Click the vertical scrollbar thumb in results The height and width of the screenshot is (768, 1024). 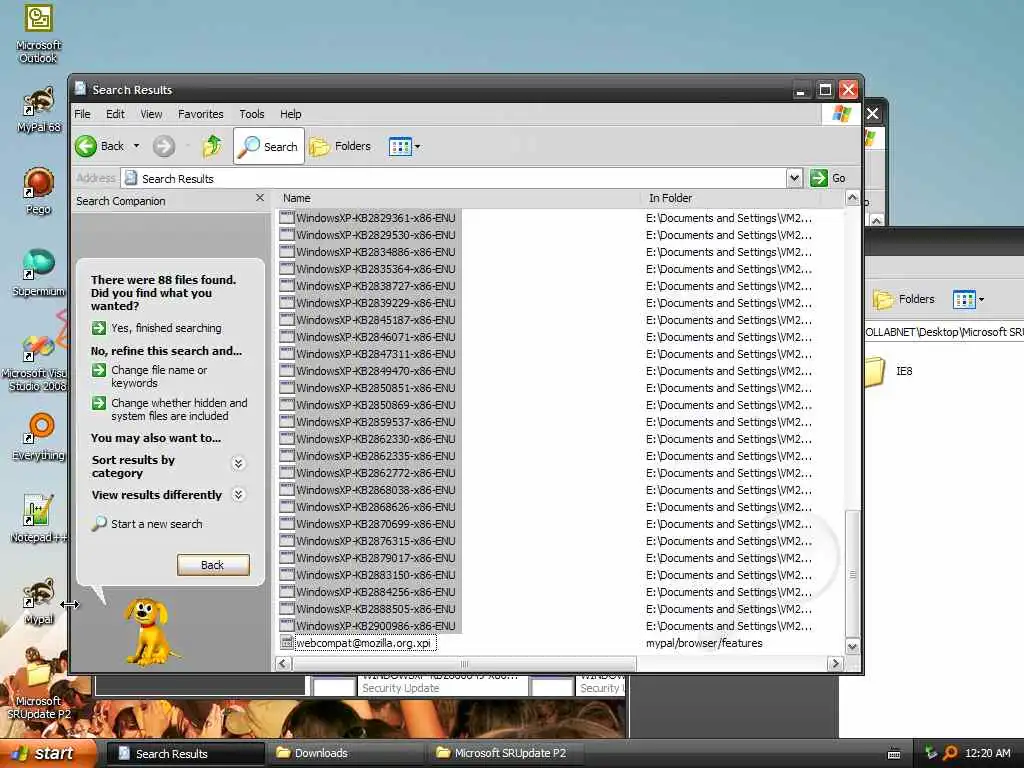coord(852,573)
